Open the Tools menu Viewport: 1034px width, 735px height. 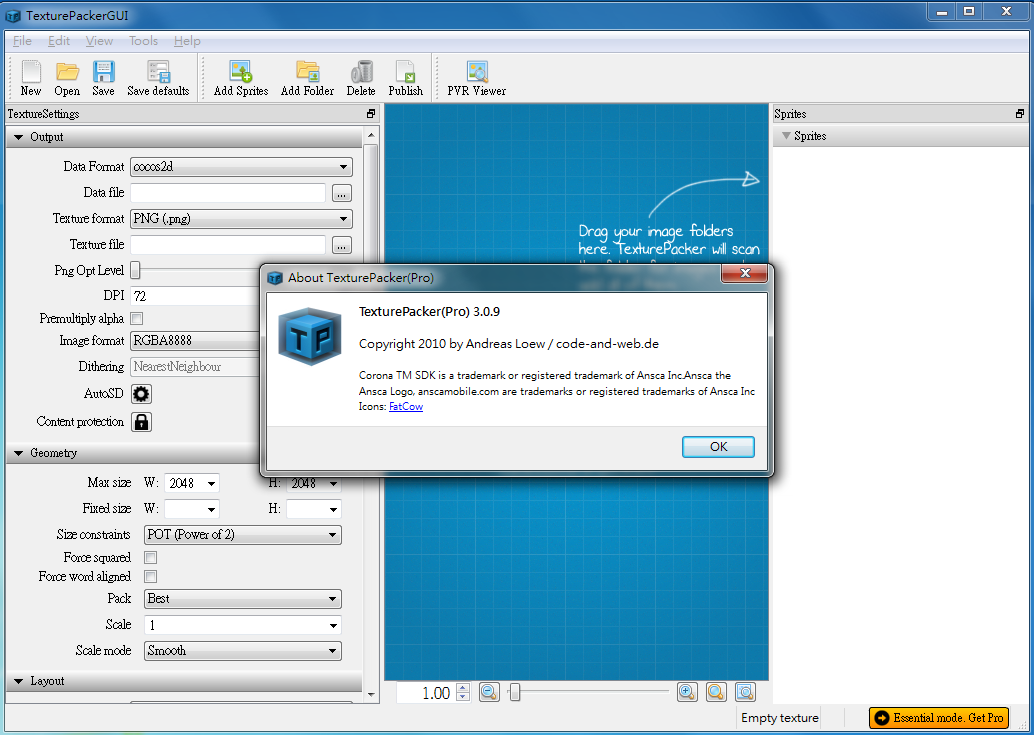[x=143, y=41]
